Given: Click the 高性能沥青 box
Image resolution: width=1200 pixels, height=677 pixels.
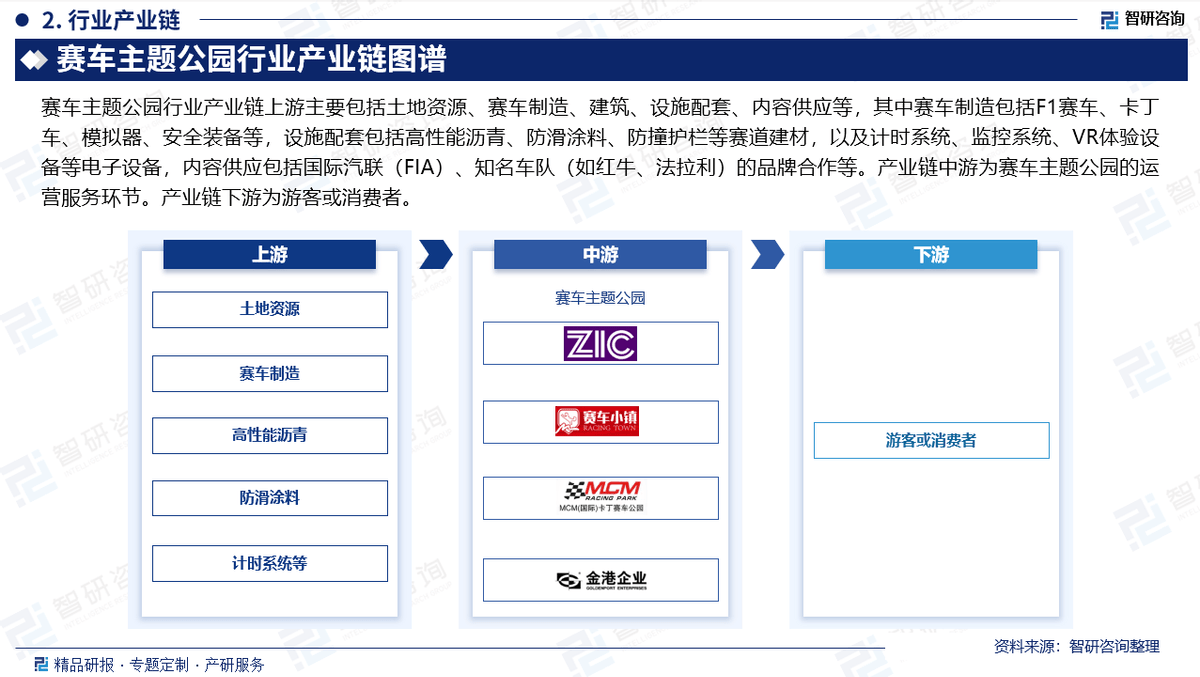Looking at the screenshot, I should (270, 435).
